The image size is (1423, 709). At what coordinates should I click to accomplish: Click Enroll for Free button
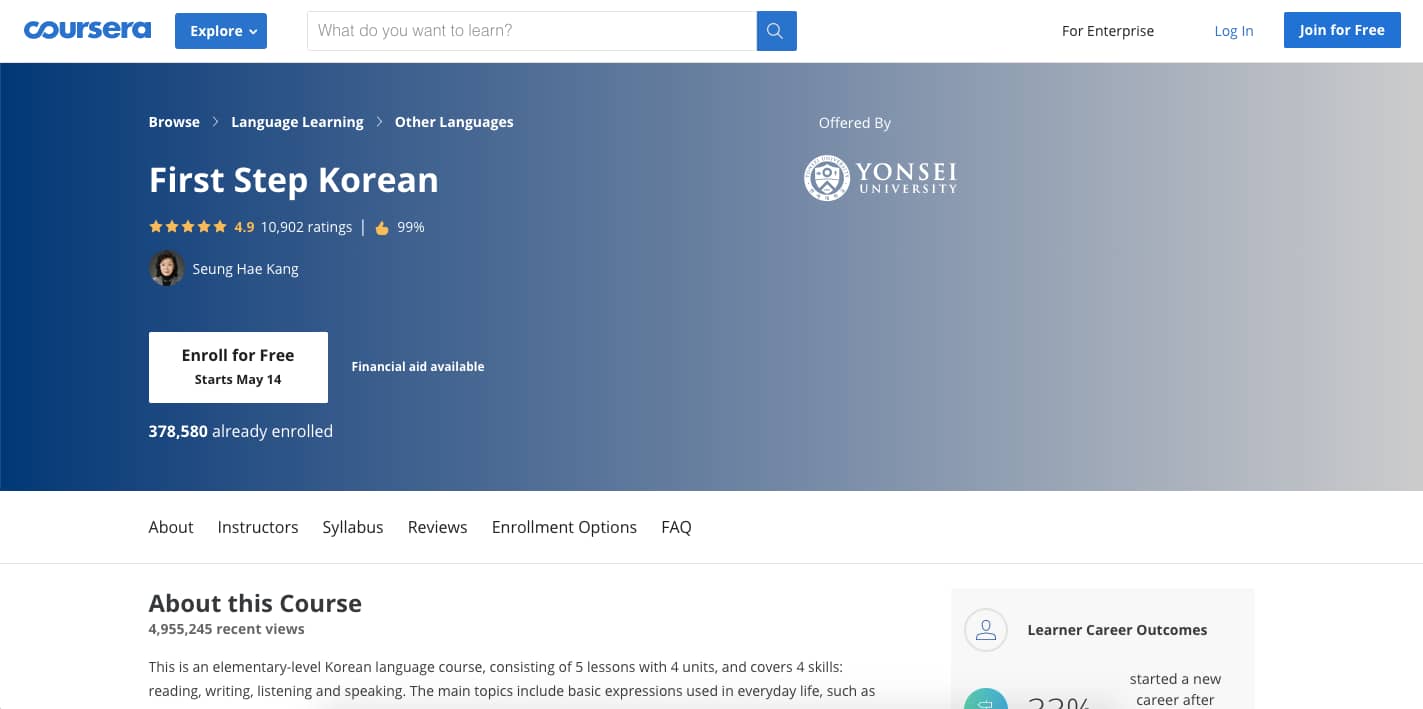[x=238, y=367]
